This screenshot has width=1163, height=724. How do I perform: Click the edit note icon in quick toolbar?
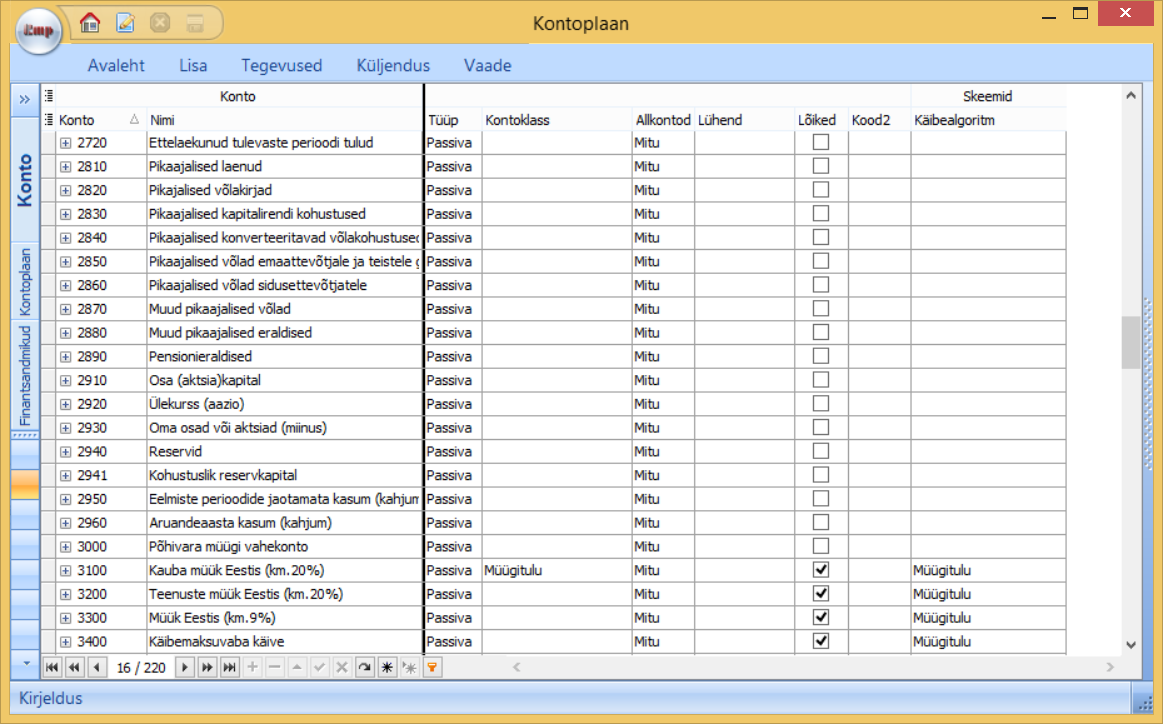pos(125,22)
